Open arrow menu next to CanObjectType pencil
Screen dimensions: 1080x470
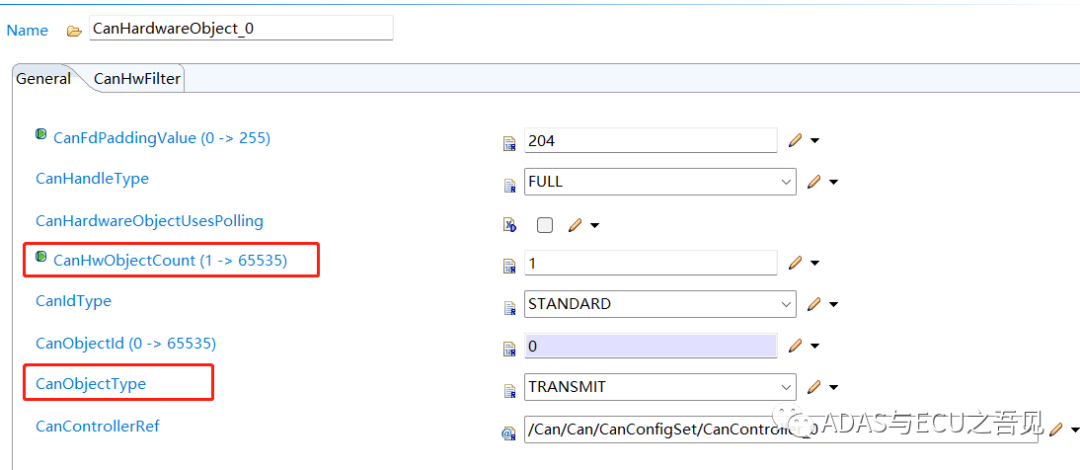click(833, 388)
